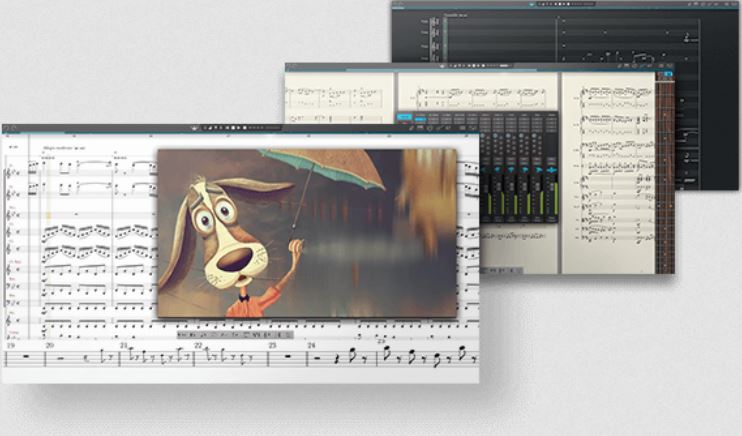Click the logo icon in front window toolbar
The image size is (742, 436).
click(194, 128)
